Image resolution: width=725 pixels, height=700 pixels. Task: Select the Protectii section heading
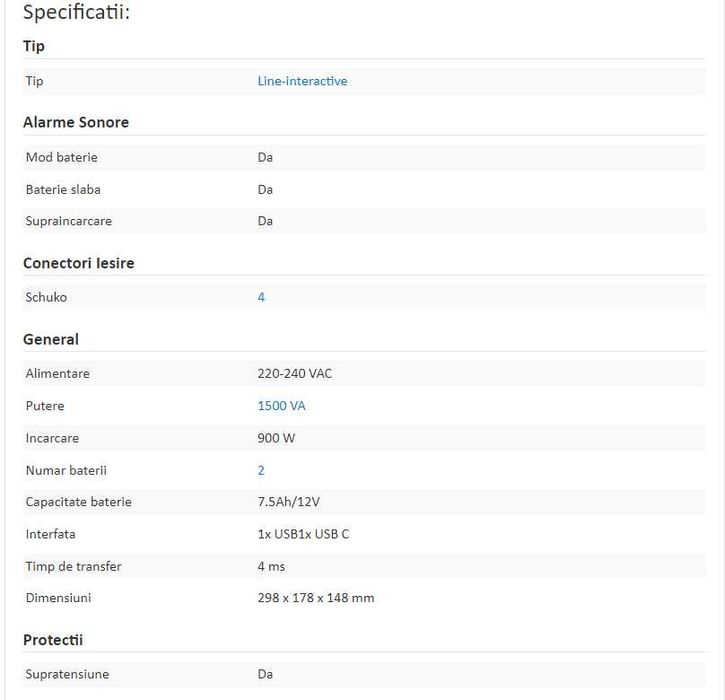click(53, 639)
